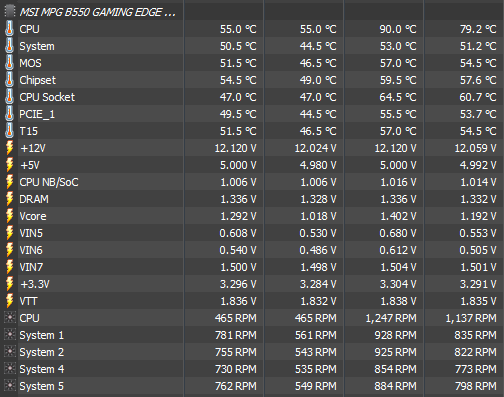Click the lightning bolt icon for DRAM

pyautogui.click(x=10, y=199)
